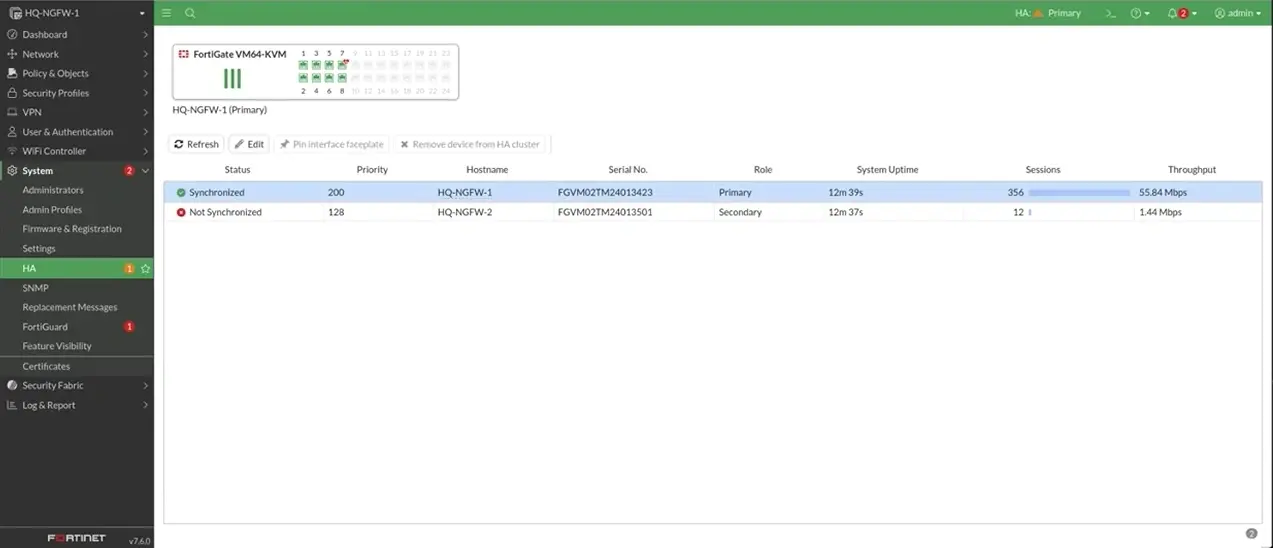Sort by the Priority column header
The image size is (1273, 548).
click(x=372, y=170)
